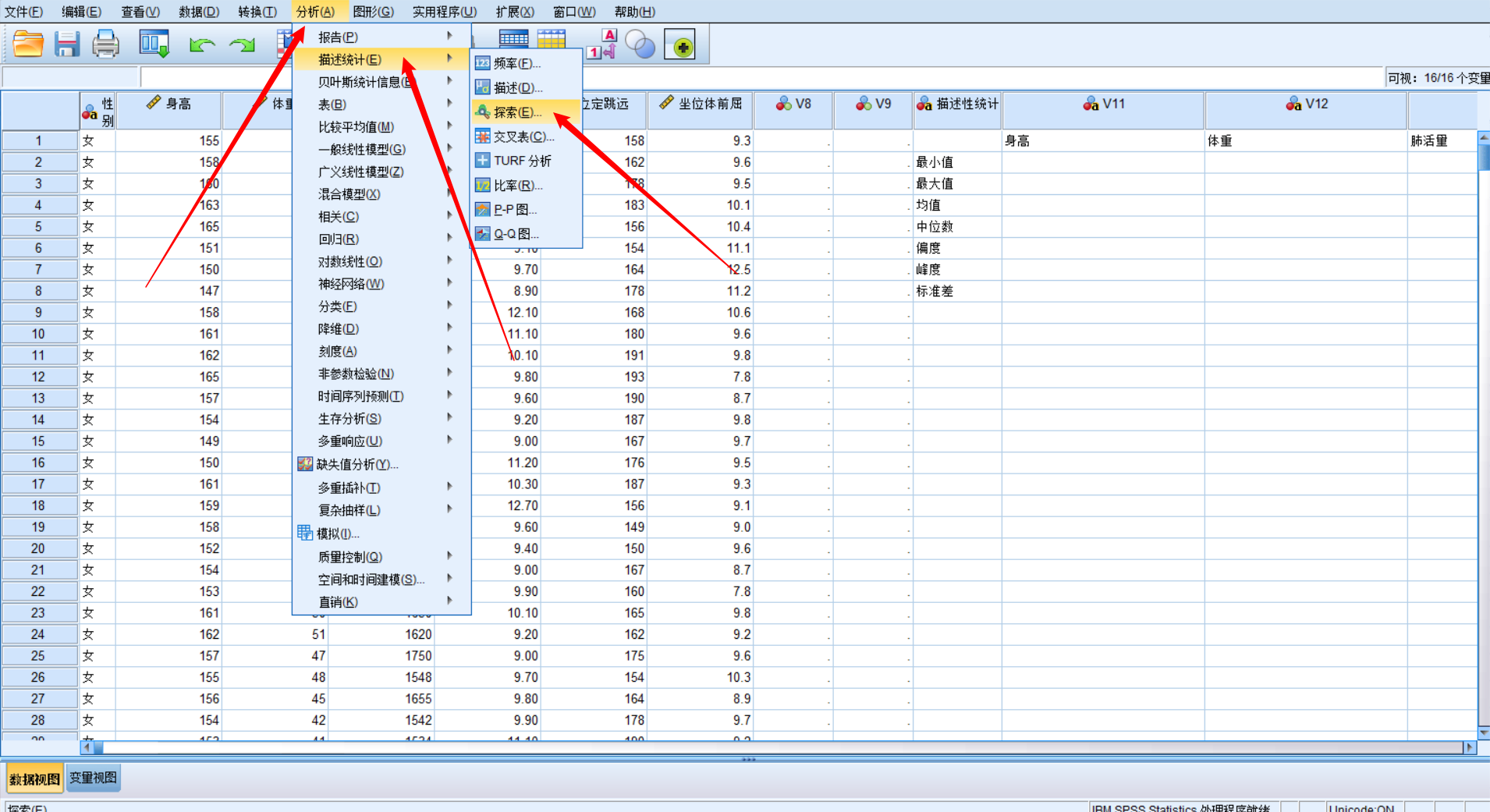This screenshot has height=812, width=1490.
Task: Show all variables using the plus icon
Action: tap(681, 44)
